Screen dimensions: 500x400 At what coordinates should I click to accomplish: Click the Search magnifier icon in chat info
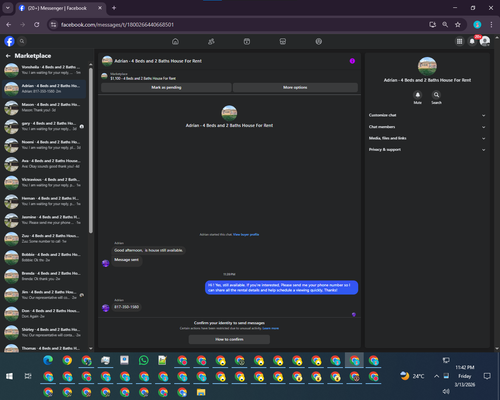(x=436, y=95)
